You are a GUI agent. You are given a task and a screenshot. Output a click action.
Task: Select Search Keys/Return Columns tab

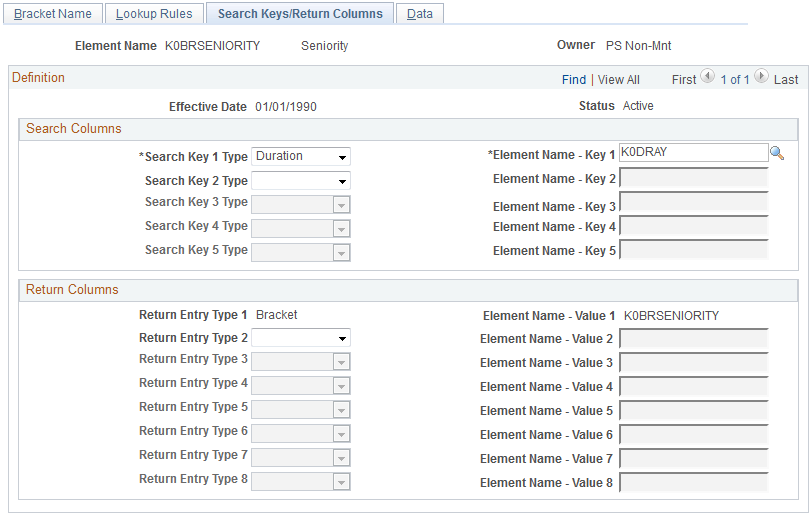click(x=300, y=13)
